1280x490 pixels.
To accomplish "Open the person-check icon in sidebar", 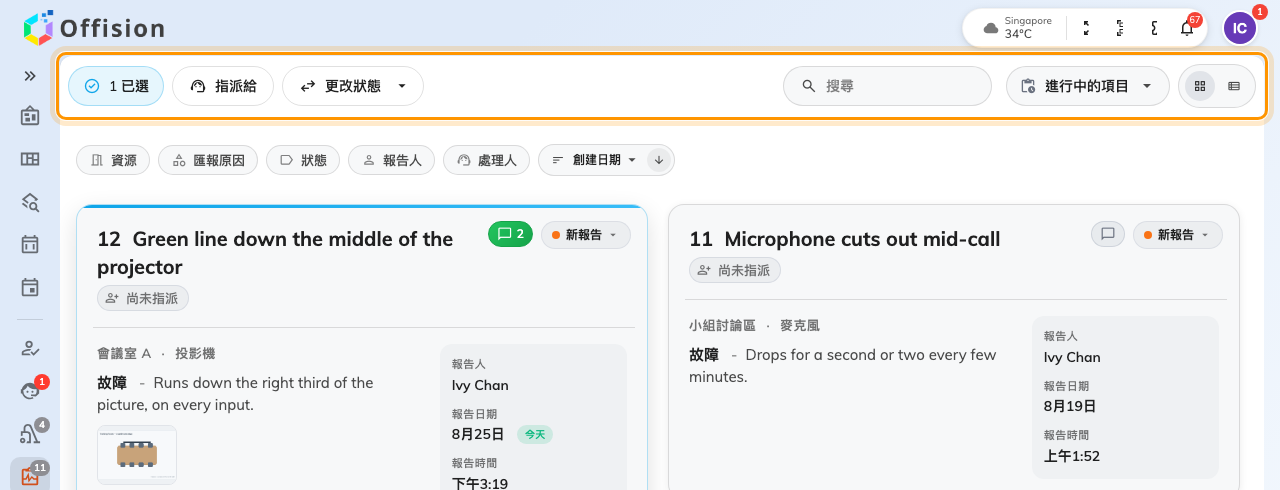I will click(x=30, y=348).
